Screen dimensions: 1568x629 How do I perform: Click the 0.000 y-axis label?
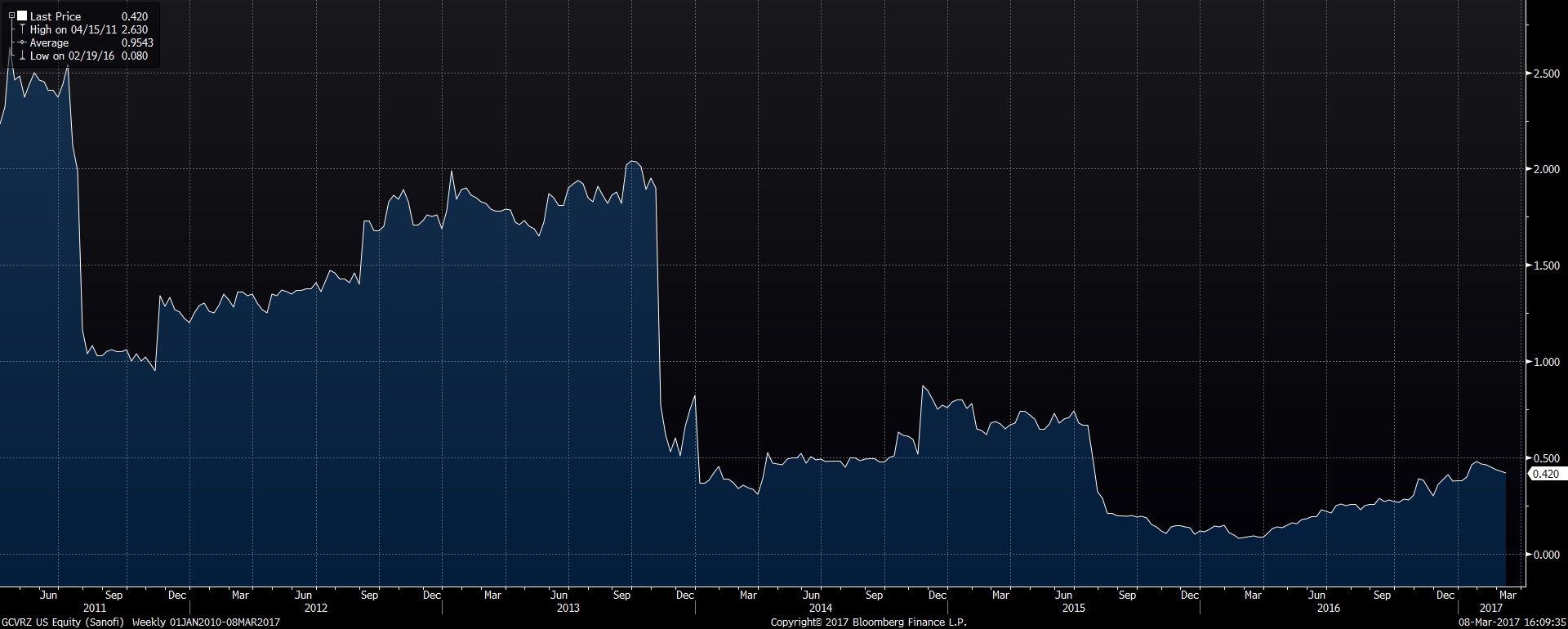1545,555
